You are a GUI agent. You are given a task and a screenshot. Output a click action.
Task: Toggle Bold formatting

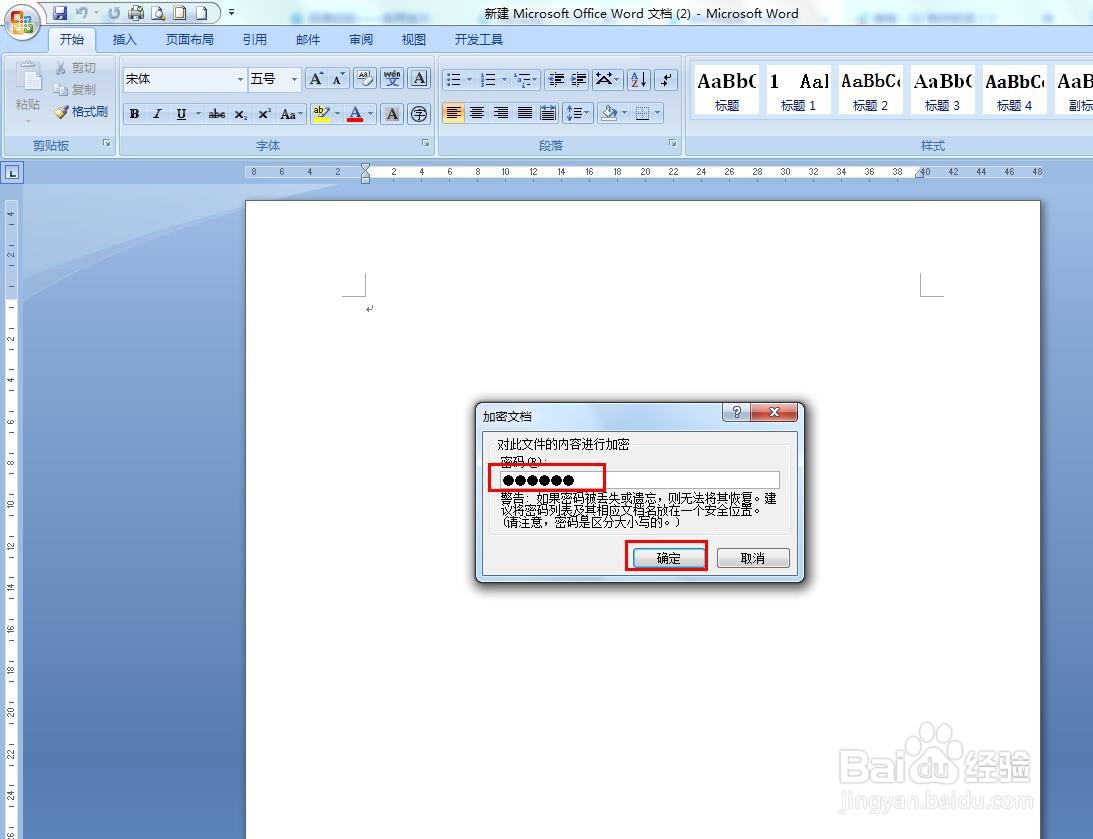[x=135, y=114]
